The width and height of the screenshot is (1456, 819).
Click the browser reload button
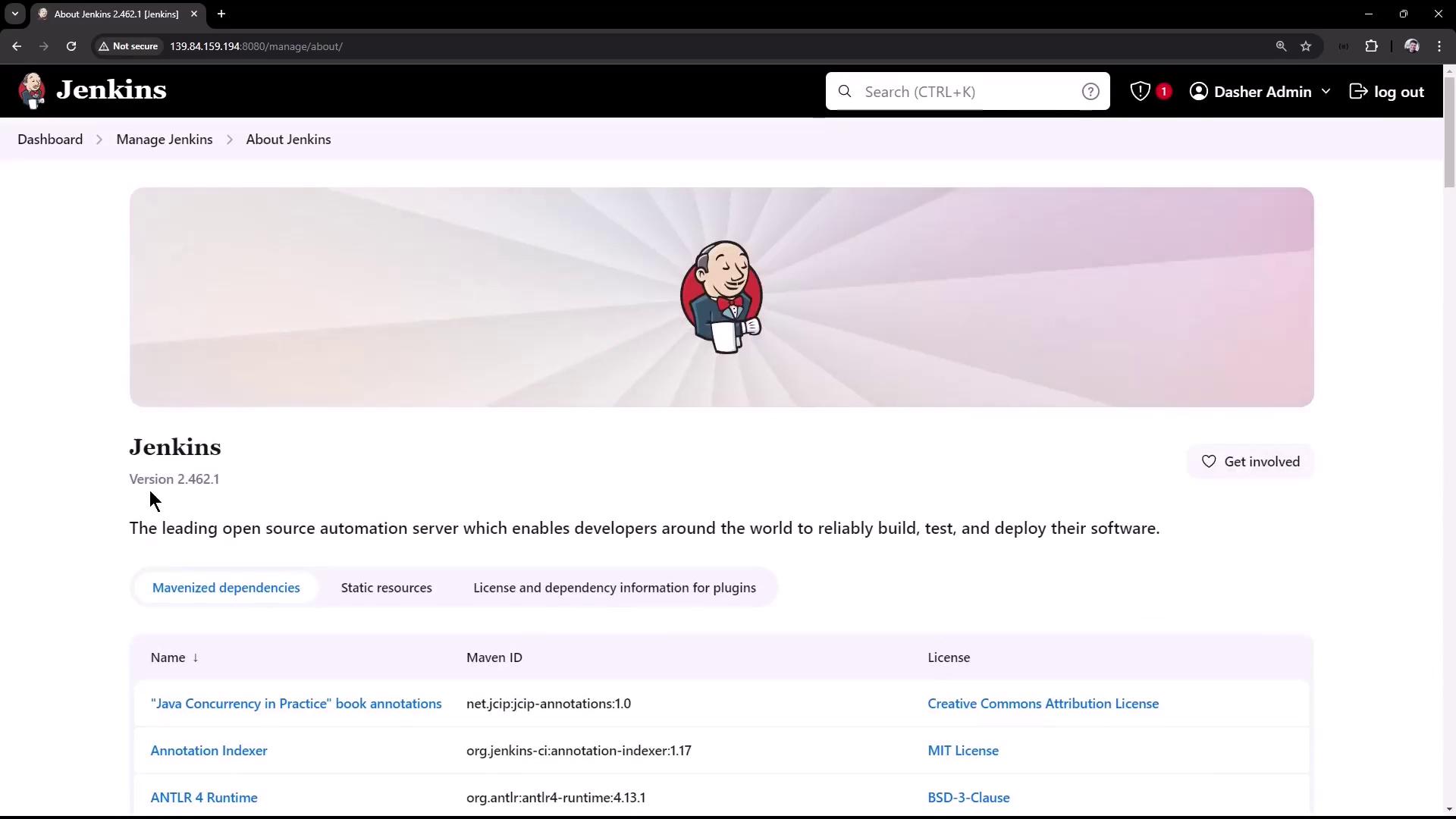71,46
